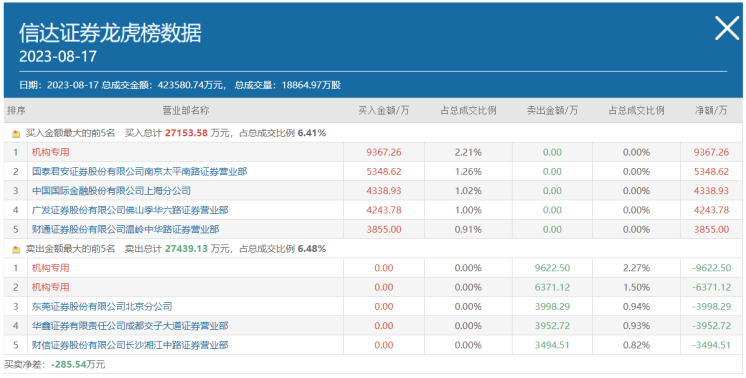Image resolution: width=746 pixels, height=378 pixels.
Task: Select the sell amount 9622.50 cell
Action: pos(552,268)
